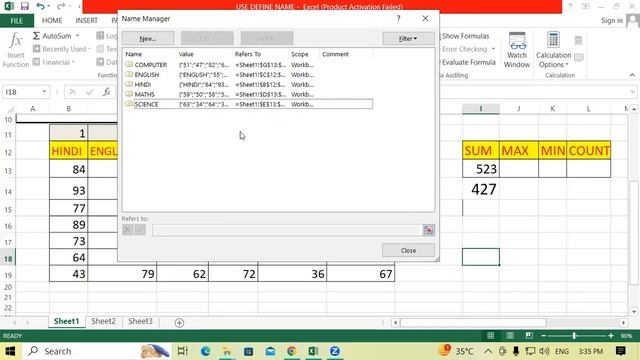Screen dimensions: 640x360
Task: Select column I header
Action: point(480,109)
